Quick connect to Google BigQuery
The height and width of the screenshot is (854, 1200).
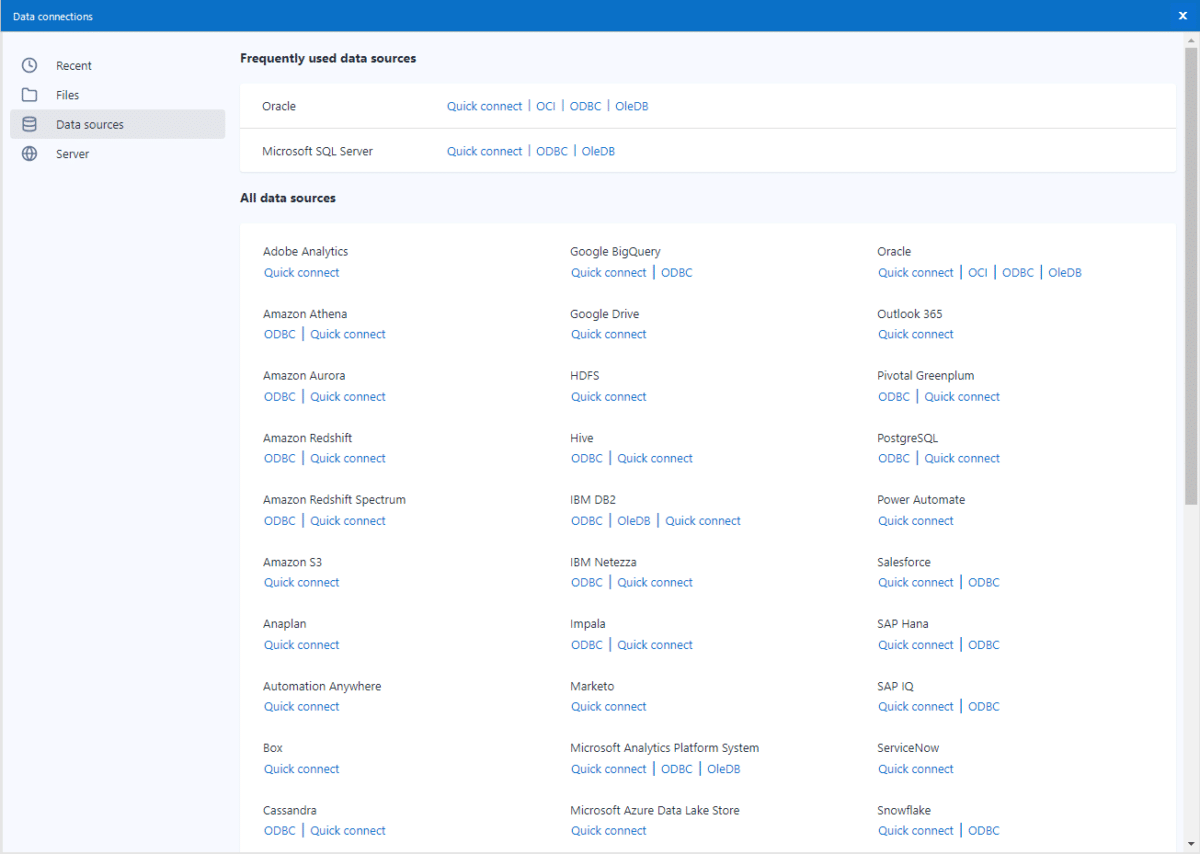608,272
